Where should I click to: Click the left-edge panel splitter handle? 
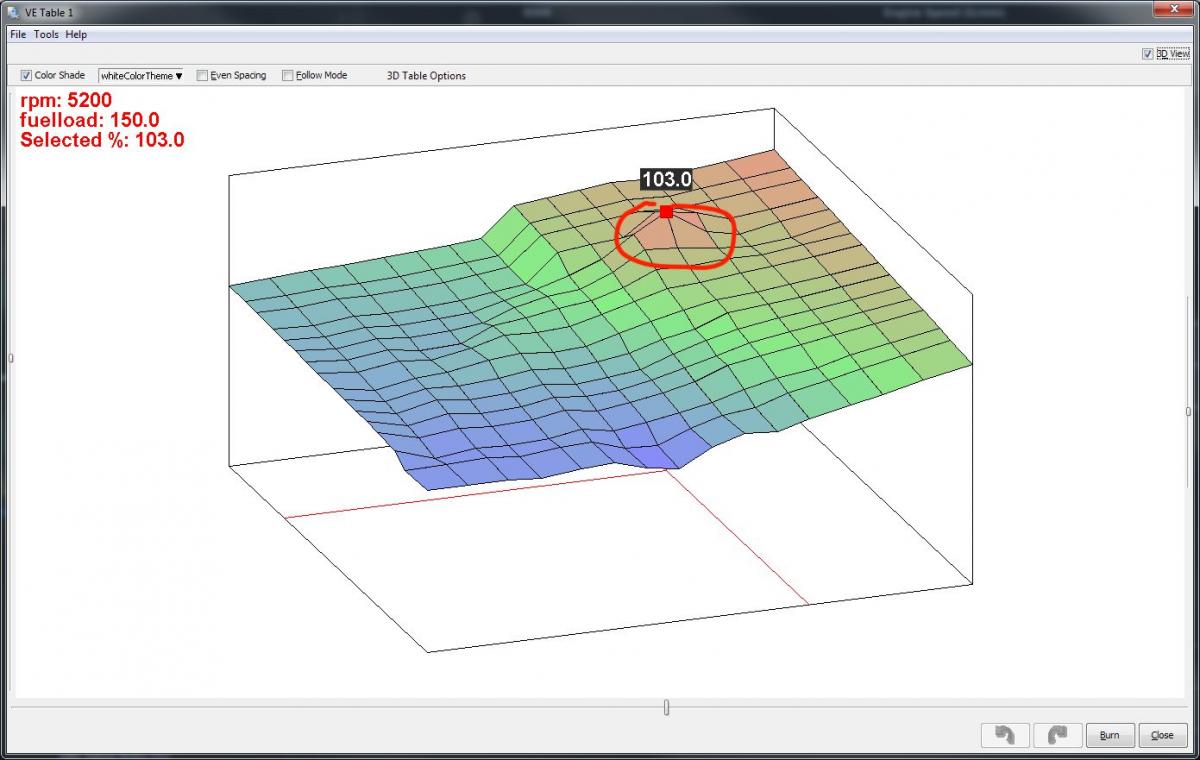(x=10, y=358)
